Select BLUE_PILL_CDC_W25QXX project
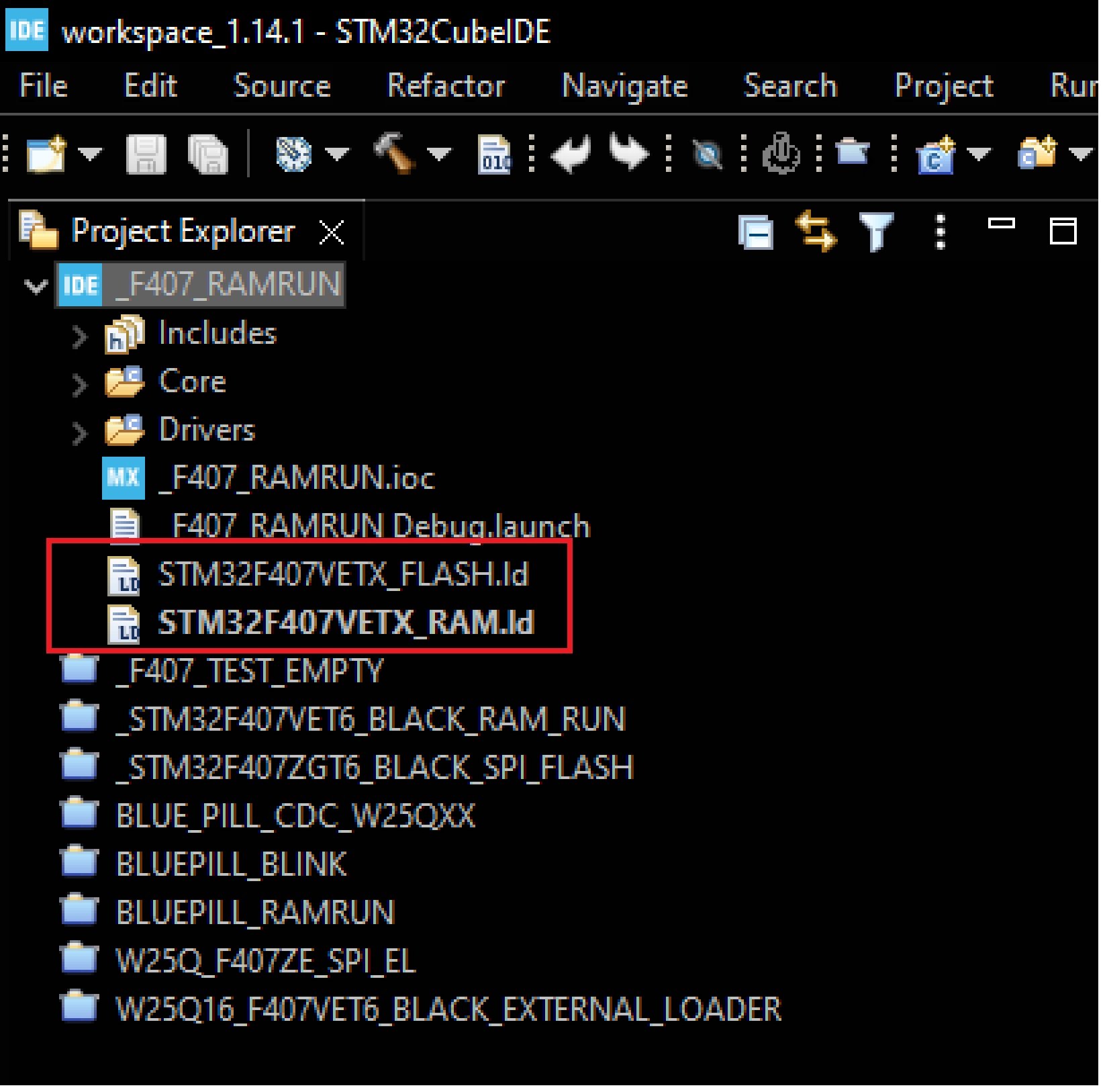 [x=295, y=816]
